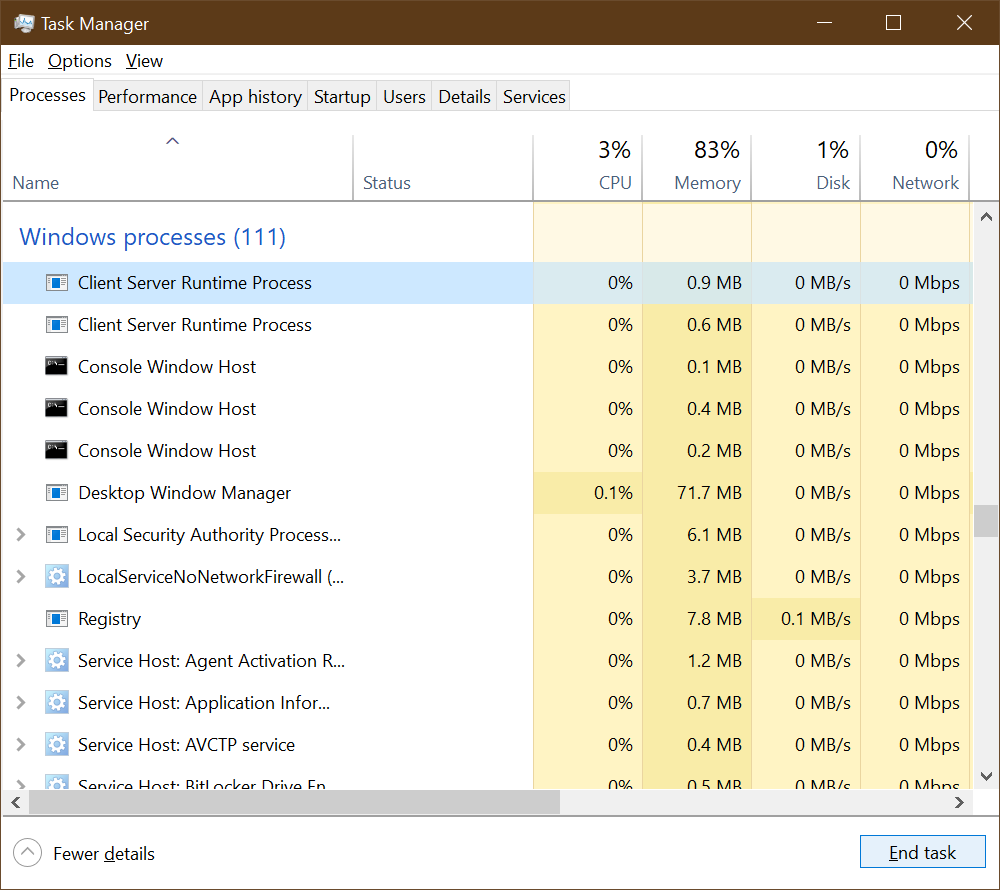Expand the LocalServiceNoNetworkFirewall group
This screenshot has height=890, width=1000.
20,577
